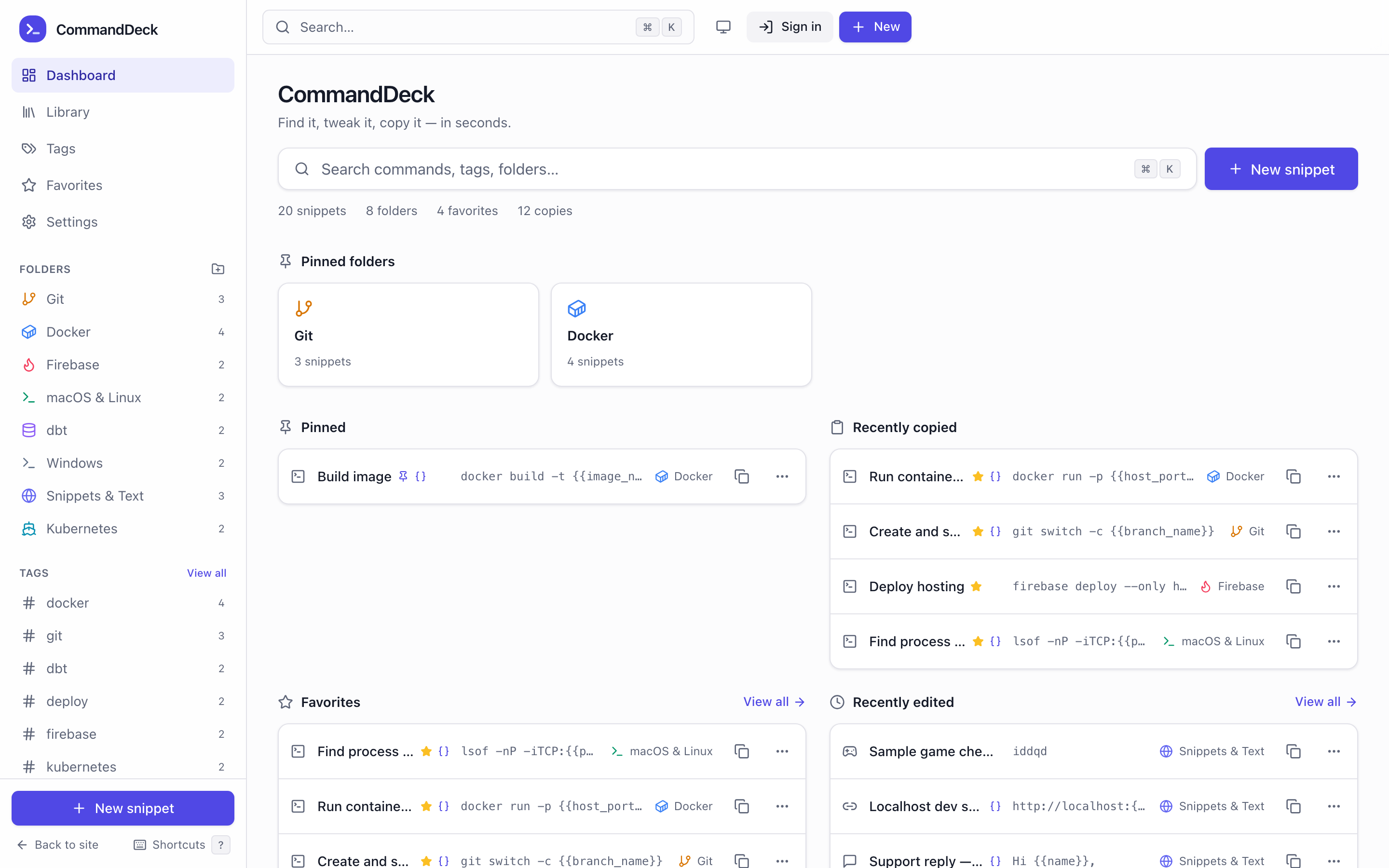Open Settings page
The image size is (1389, 868).
coord(123,222)
